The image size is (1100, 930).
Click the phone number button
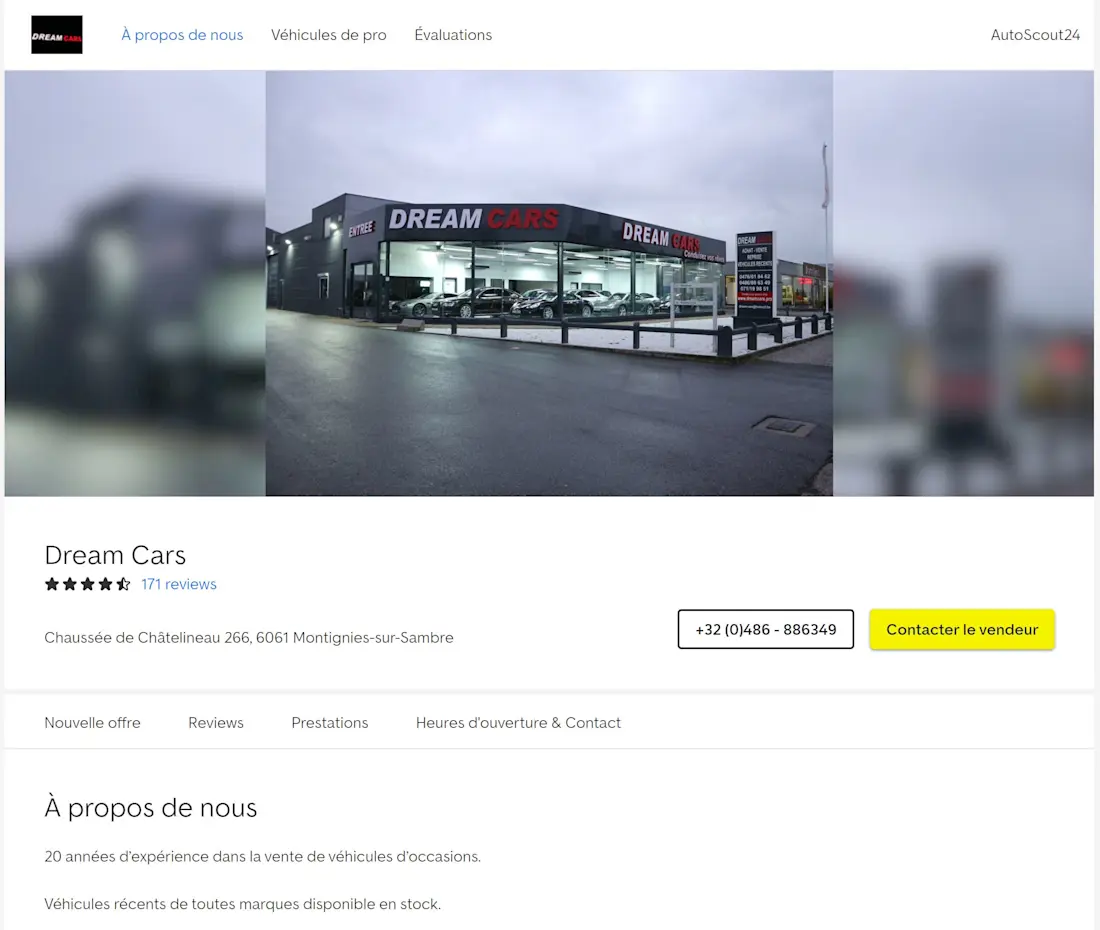tap(765, 629)
